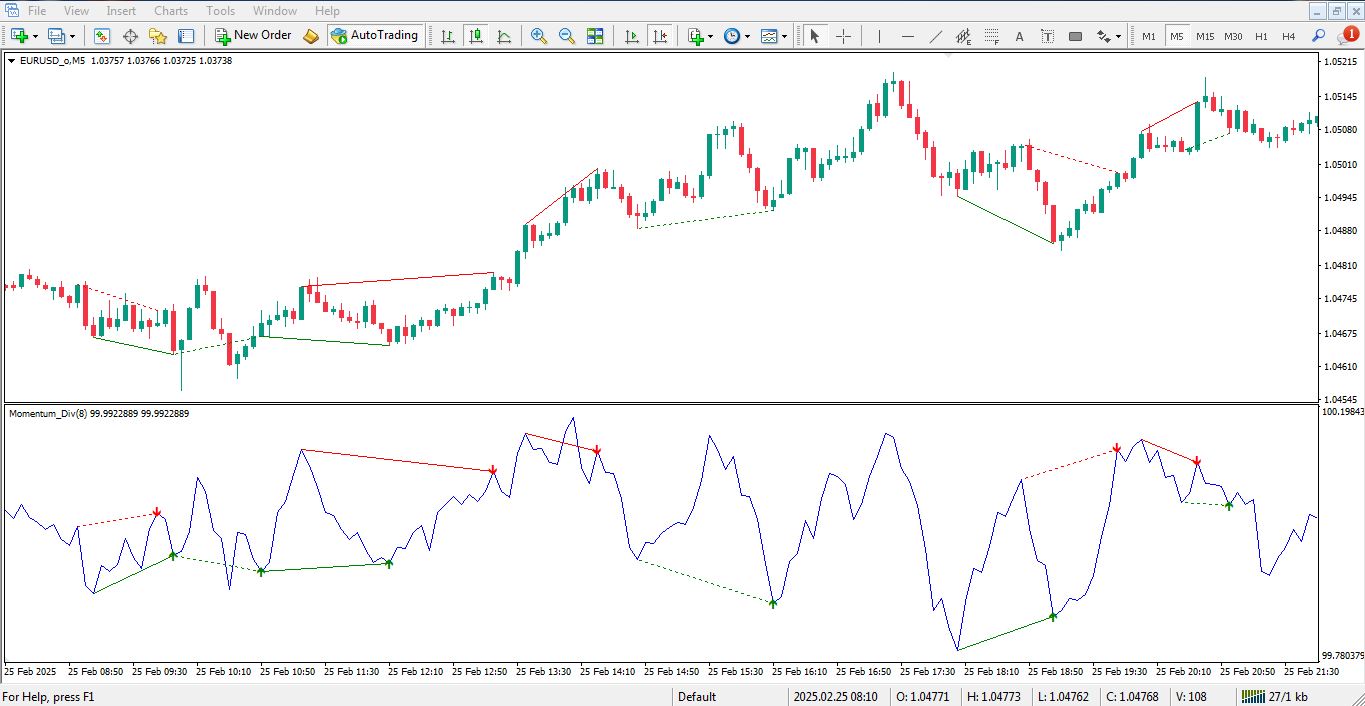Open the MetaEditor book icon
Image resolution: width=1365 pixels, height=706 pixels.
pos(311,36)
